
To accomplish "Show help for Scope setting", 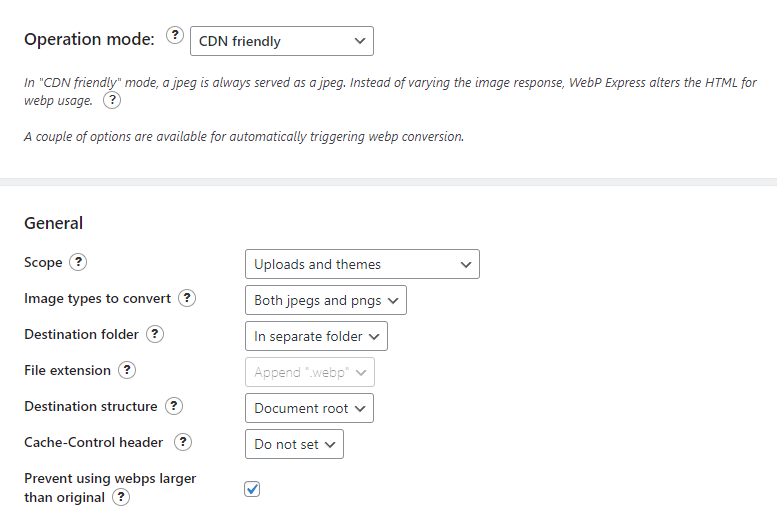I will pos(78,262).
